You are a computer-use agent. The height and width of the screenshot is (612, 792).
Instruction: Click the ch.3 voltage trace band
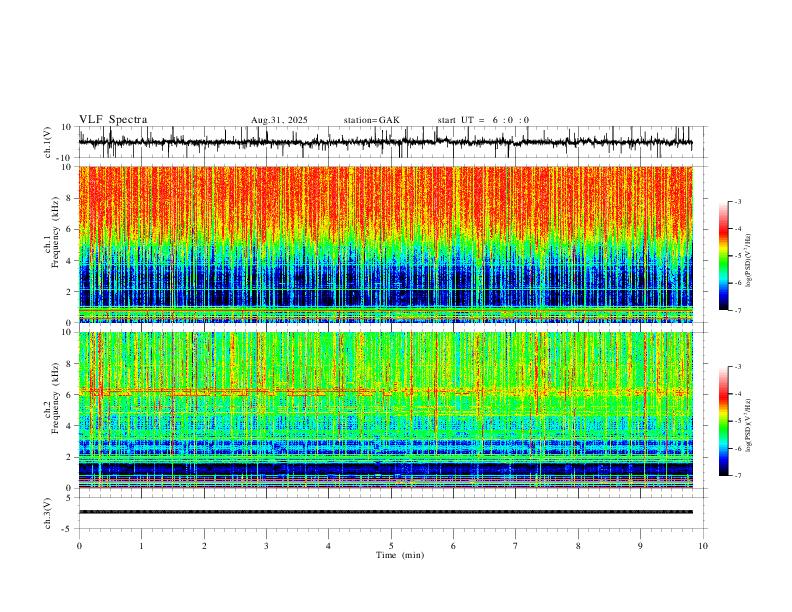pyautogui.click(x=385, y=512)
